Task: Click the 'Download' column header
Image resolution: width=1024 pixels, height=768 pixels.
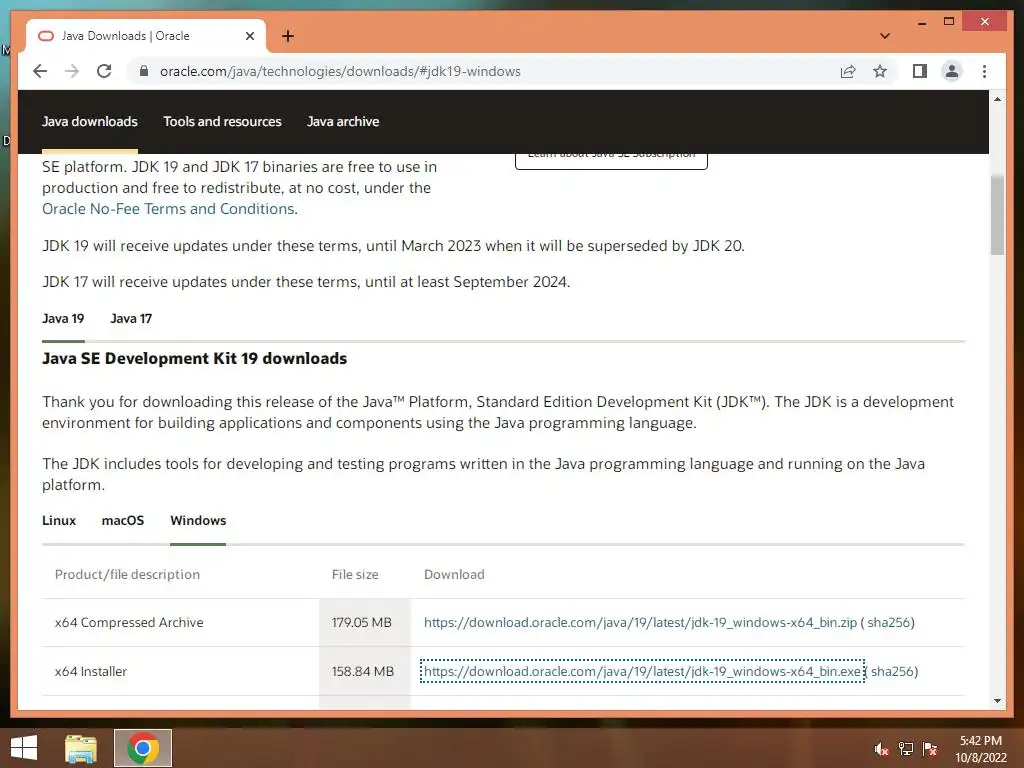Action: (x=454, y=575)
